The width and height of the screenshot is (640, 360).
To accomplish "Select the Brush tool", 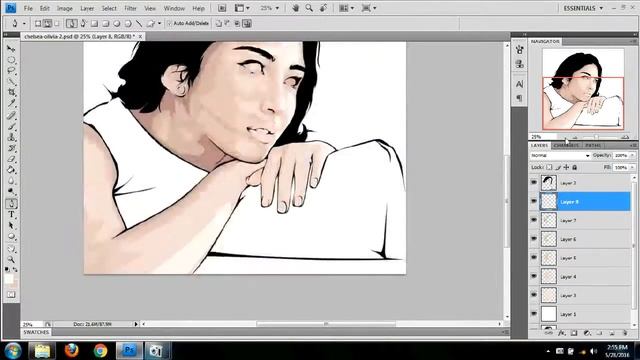I will click(11, 126).
